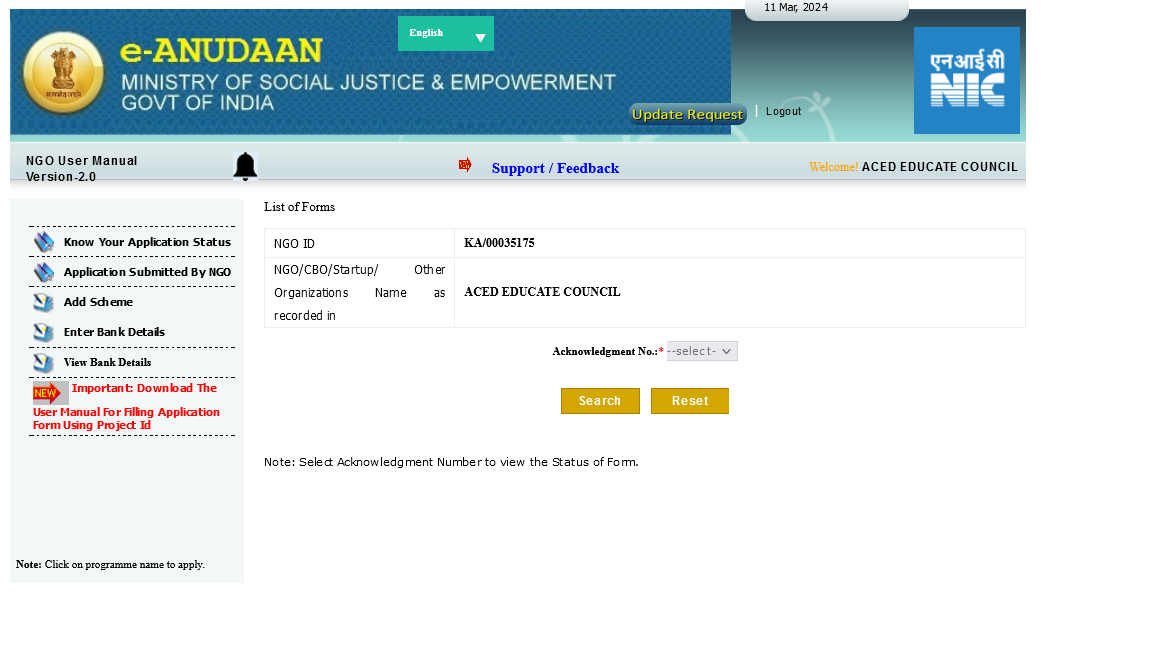This screenshot has height=648, width=1161.
Task: Click the icon beside Know Your Application Status
Action: [44, 242]
